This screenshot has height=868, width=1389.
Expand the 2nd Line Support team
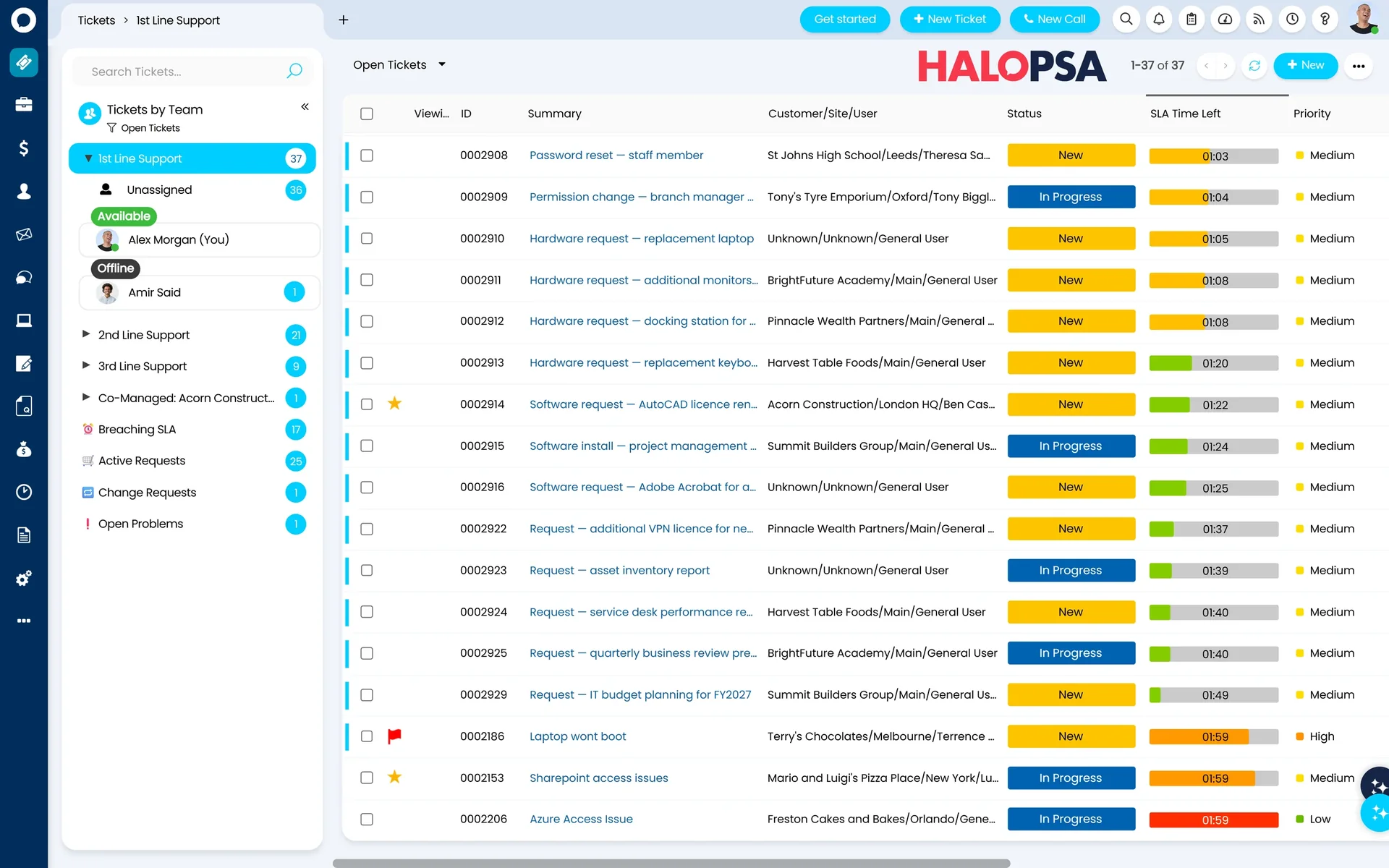point(86,334)
